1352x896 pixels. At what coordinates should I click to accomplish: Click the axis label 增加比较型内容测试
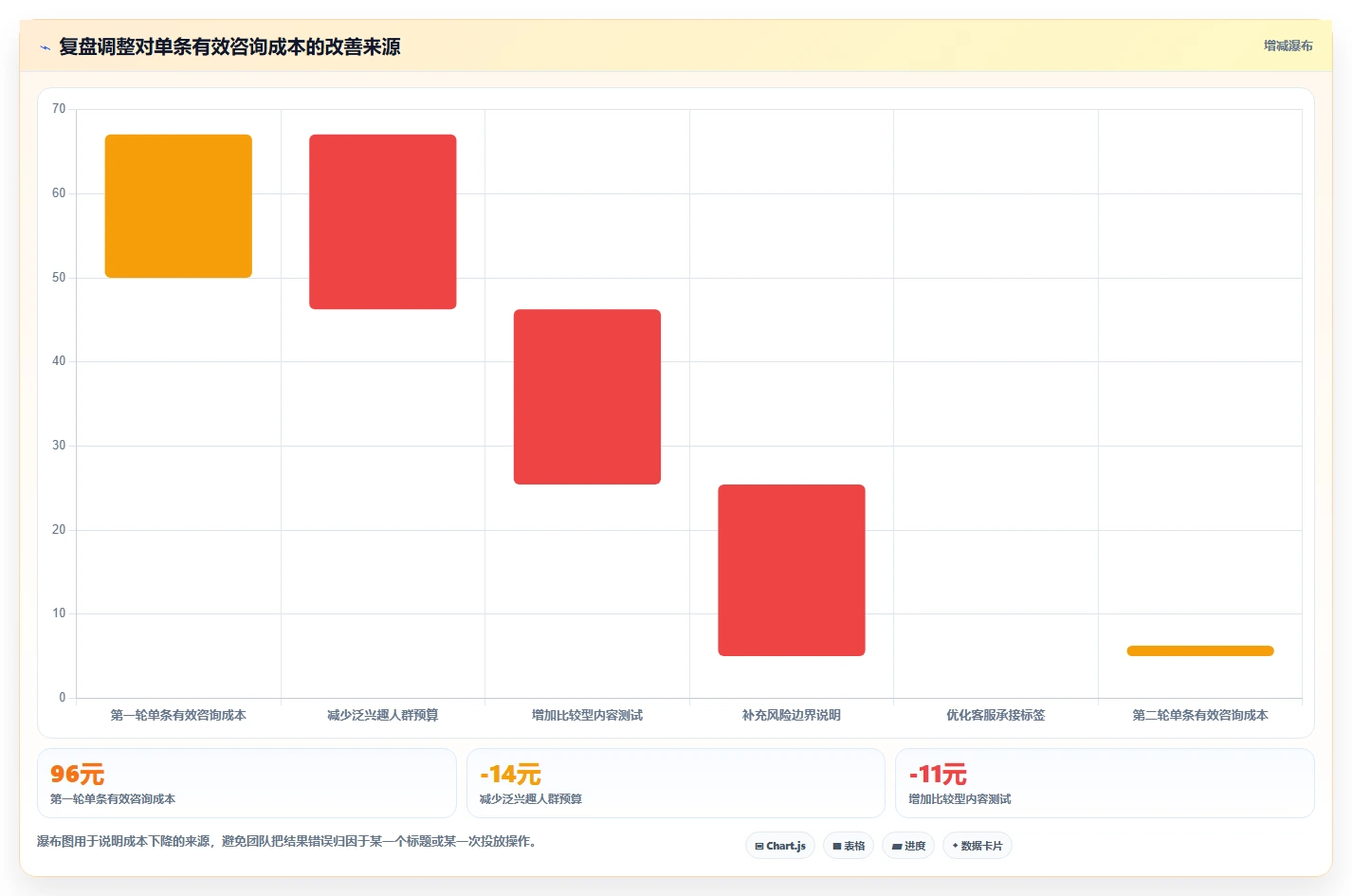pos(587,715)
